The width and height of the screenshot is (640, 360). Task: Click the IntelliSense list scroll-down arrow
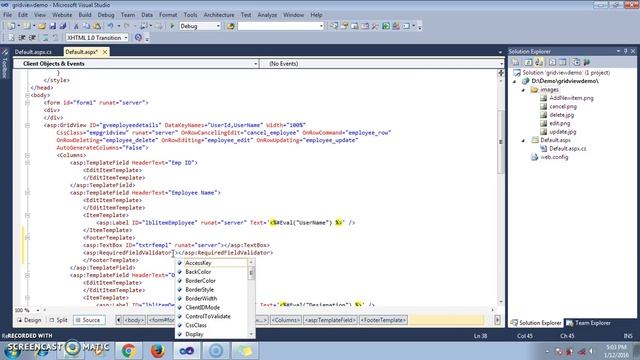pyautogui.click(x=251, y=334)
